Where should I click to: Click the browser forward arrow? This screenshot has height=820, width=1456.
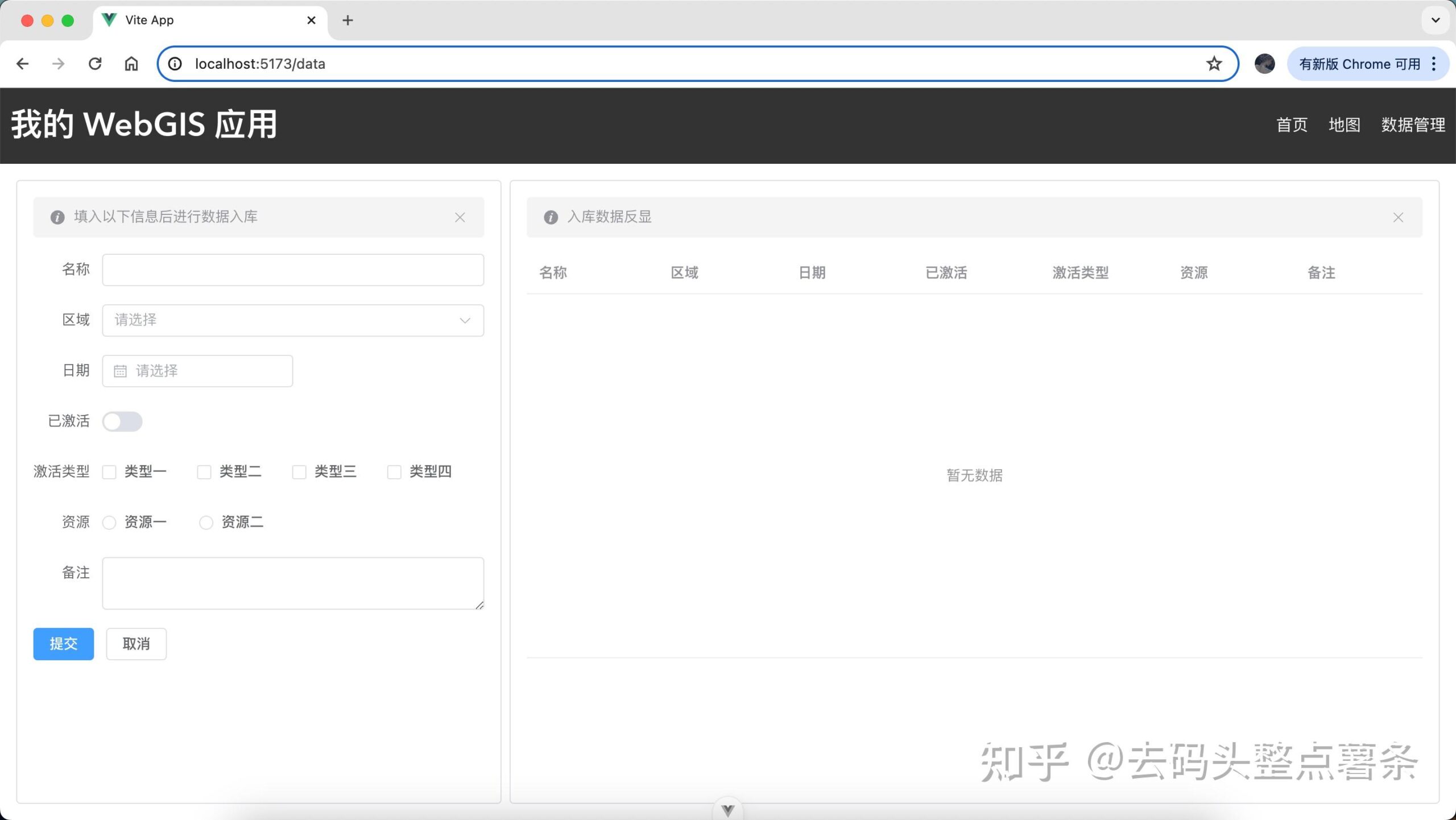tap(58, 64)
